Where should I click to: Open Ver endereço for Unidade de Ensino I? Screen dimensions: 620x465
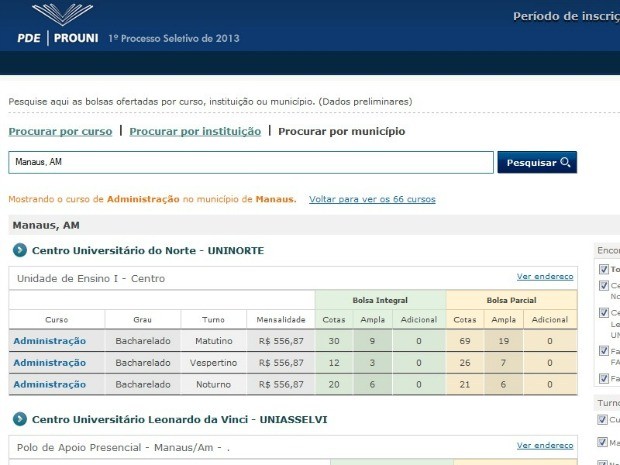[x=545, y=276]
